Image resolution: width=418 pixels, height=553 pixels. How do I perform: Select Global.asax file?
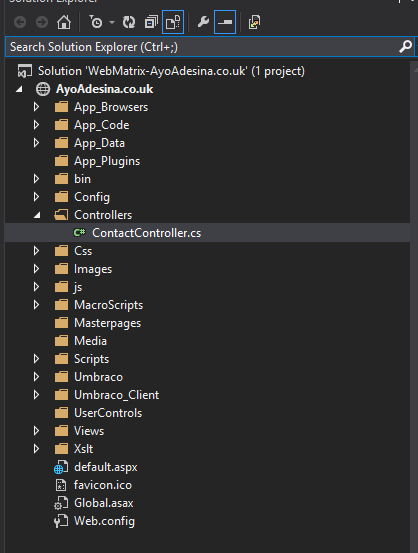[104, 503]
